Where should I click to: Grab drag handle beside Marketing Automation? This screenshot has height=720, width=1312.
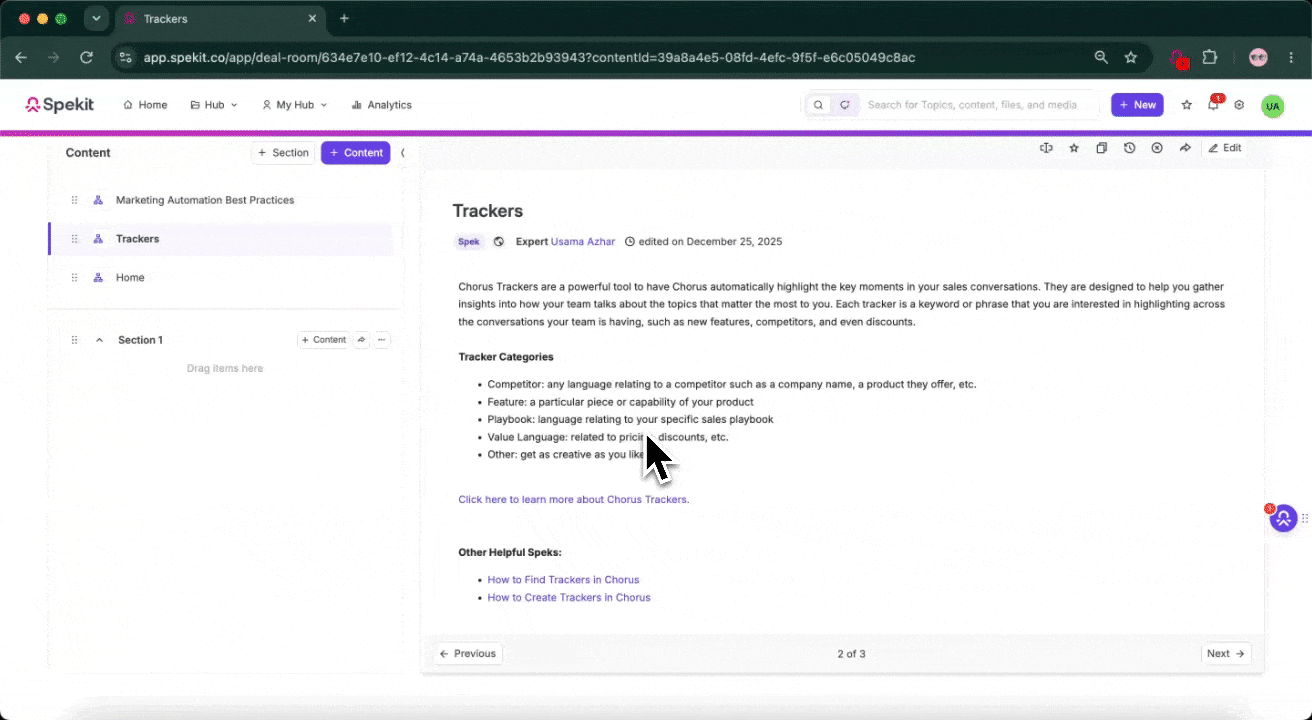click(x=74, y=200)
